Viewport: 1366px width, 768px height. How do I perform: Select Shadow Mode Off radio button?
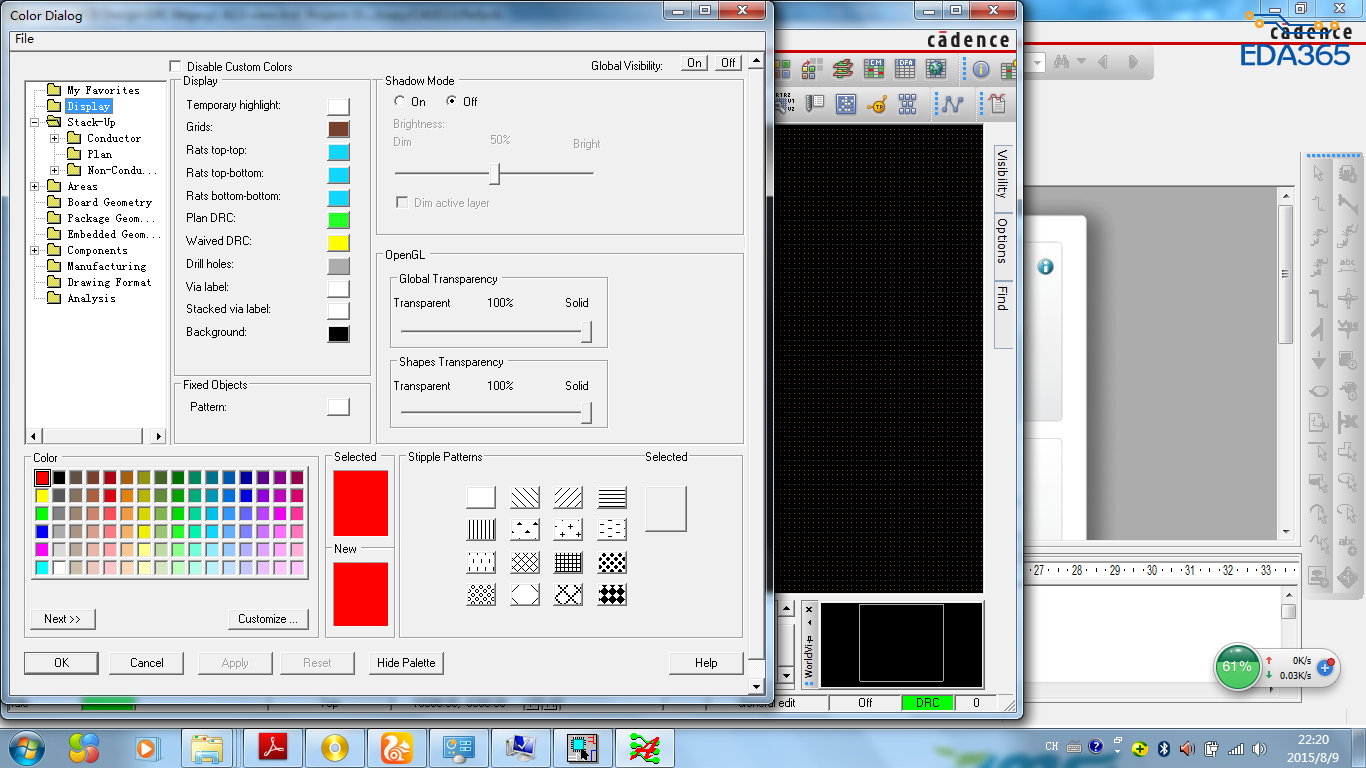(452, 101)
